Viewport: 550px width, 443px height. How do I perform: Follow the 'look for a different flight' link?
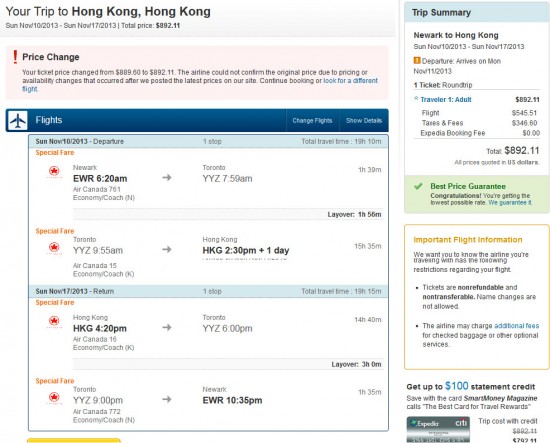click(x=201, y=85)
